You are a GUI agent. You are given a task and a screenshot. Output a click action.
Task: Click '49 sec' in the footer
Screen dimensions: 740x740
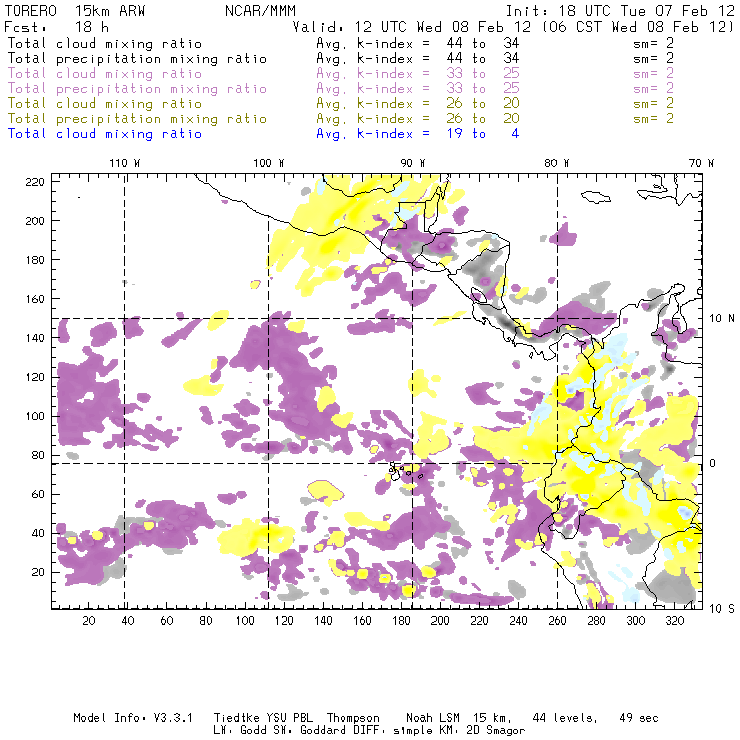pyautogui.click(x=639, y=718)
